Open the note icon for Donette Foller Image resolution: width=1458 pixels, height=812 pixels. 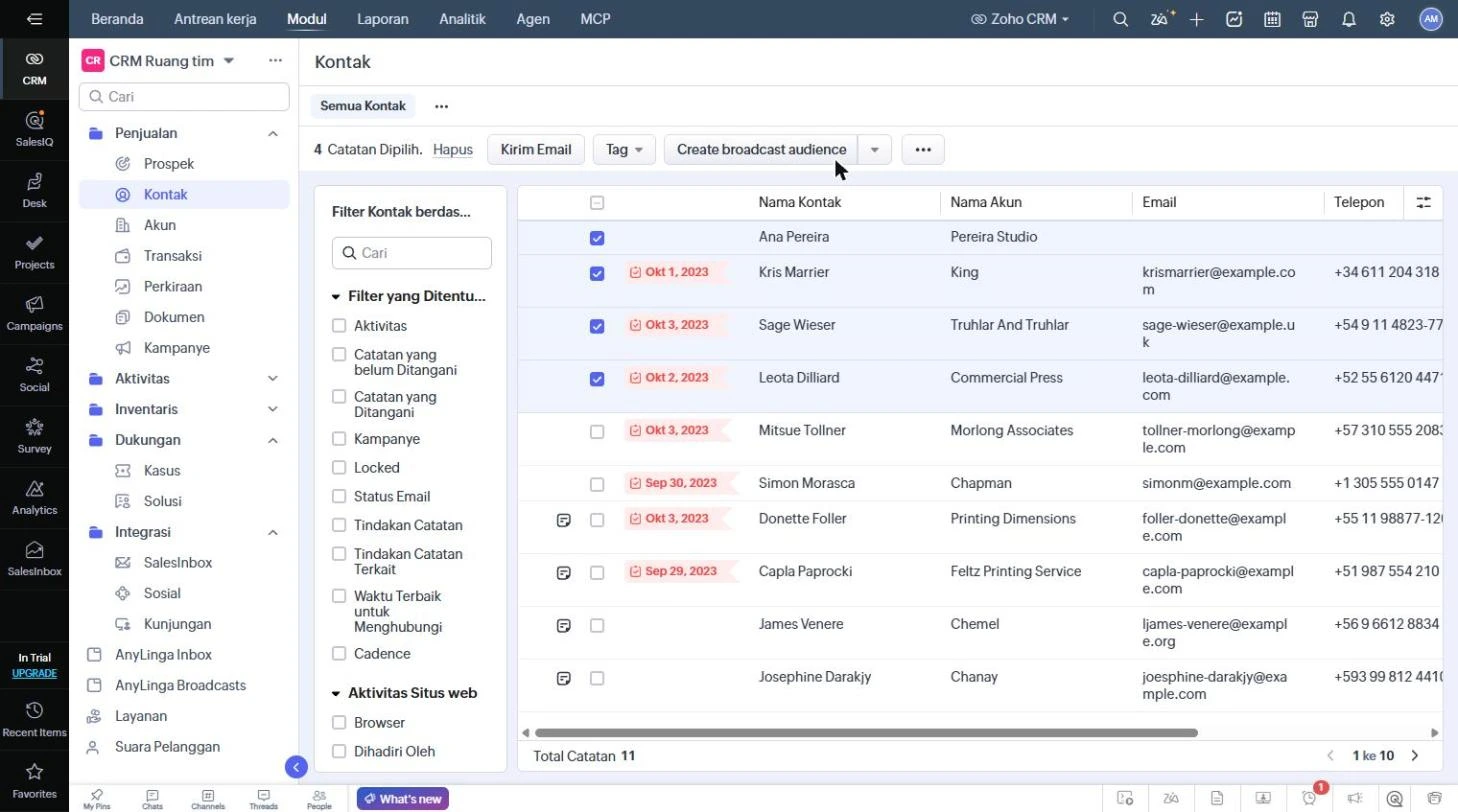click(564, 520)
